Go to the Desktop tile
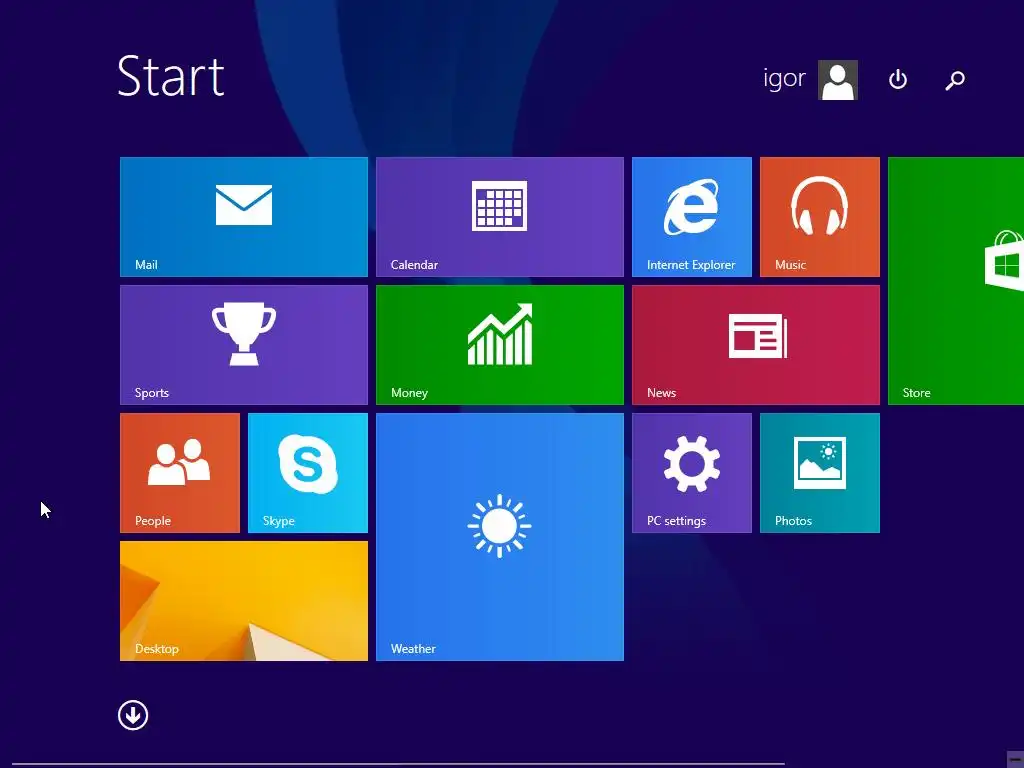Viewport: 1024px width, 768px height. tap(244, 601)
